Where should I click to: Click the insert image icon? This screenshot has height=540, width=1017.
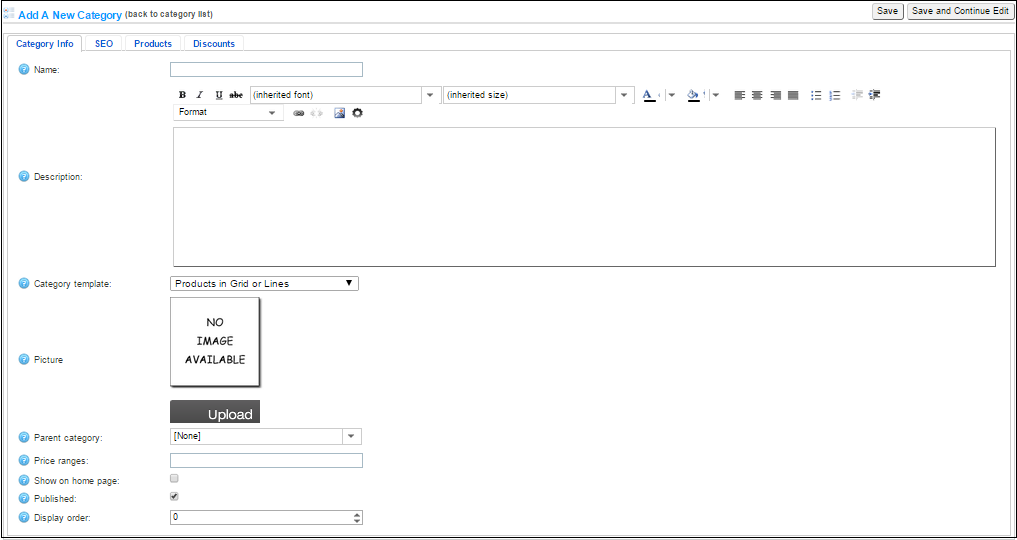click(x=340, y=113)
